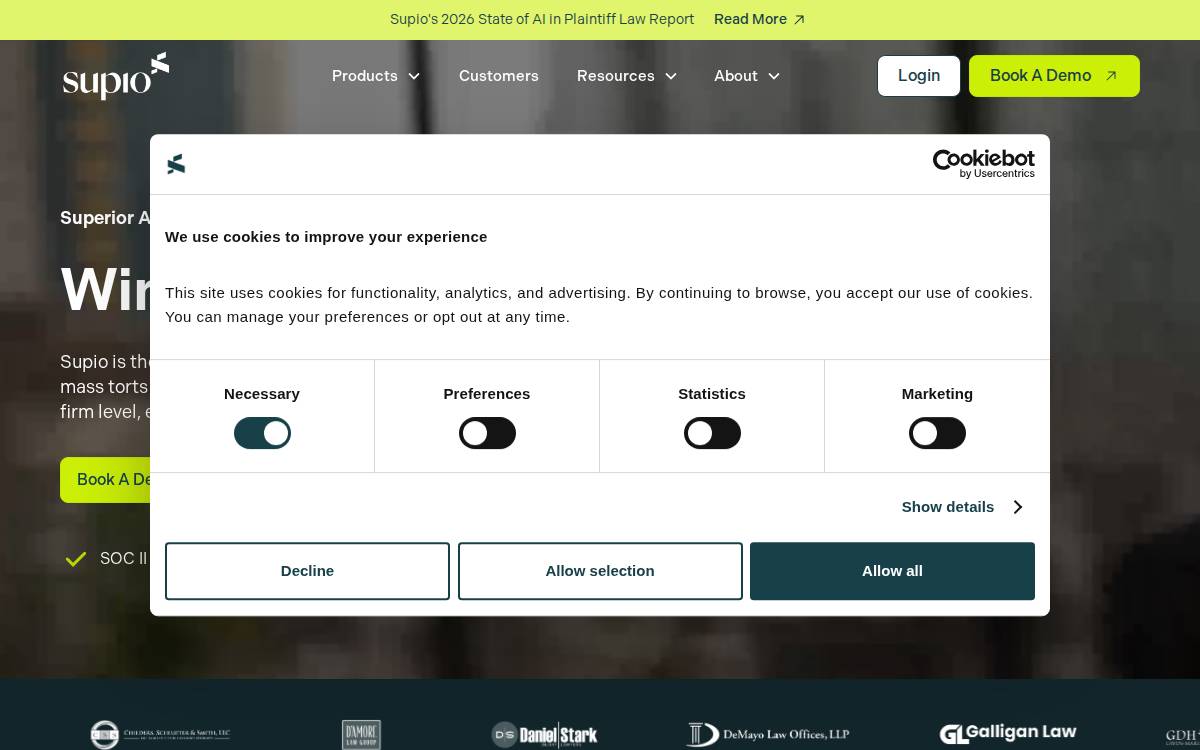The height and width of the screenshot is (750, 1200).
Task: Click the arrow icon next to Read More
Action: pos(799,20)
